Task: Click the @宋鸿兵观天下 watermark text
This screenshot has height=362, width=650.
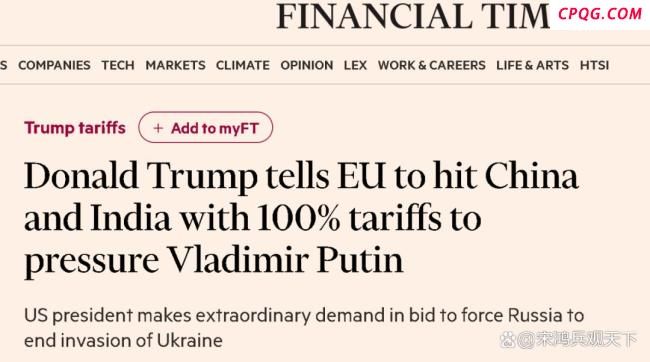Action: (577, 340)
